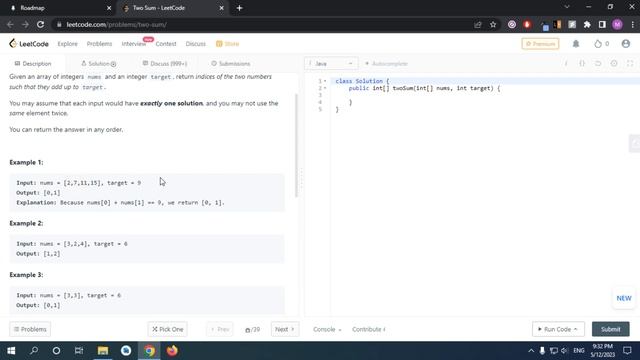Open the Java language dropdown

click(x=331, y=64)
